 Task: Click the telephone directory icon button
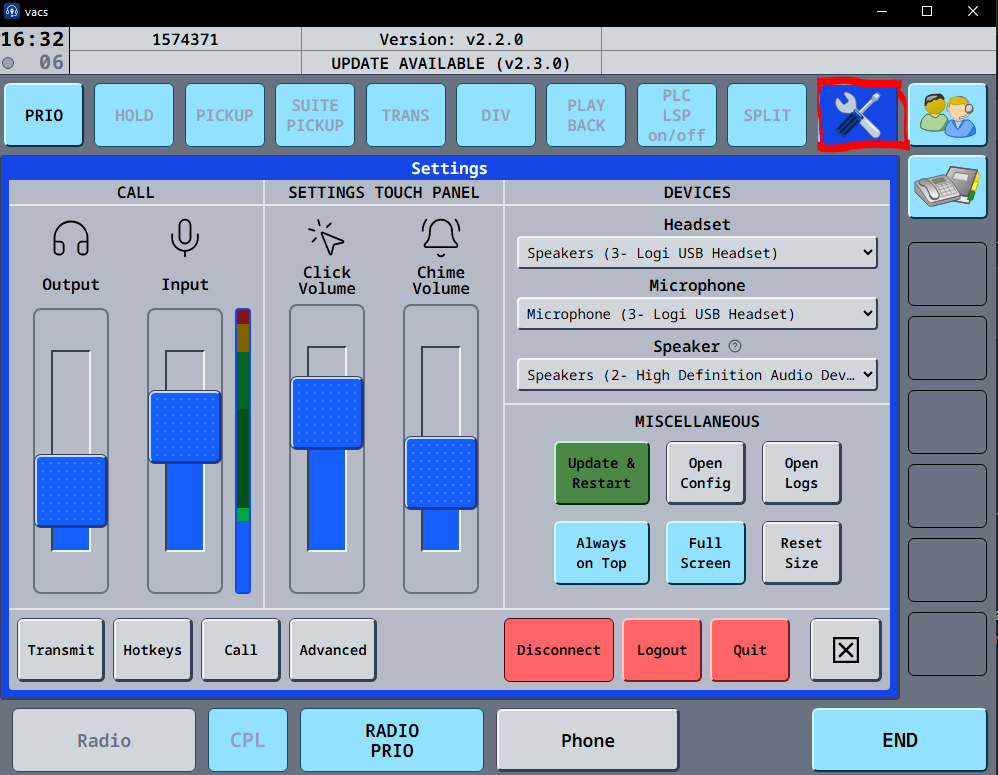947,187
